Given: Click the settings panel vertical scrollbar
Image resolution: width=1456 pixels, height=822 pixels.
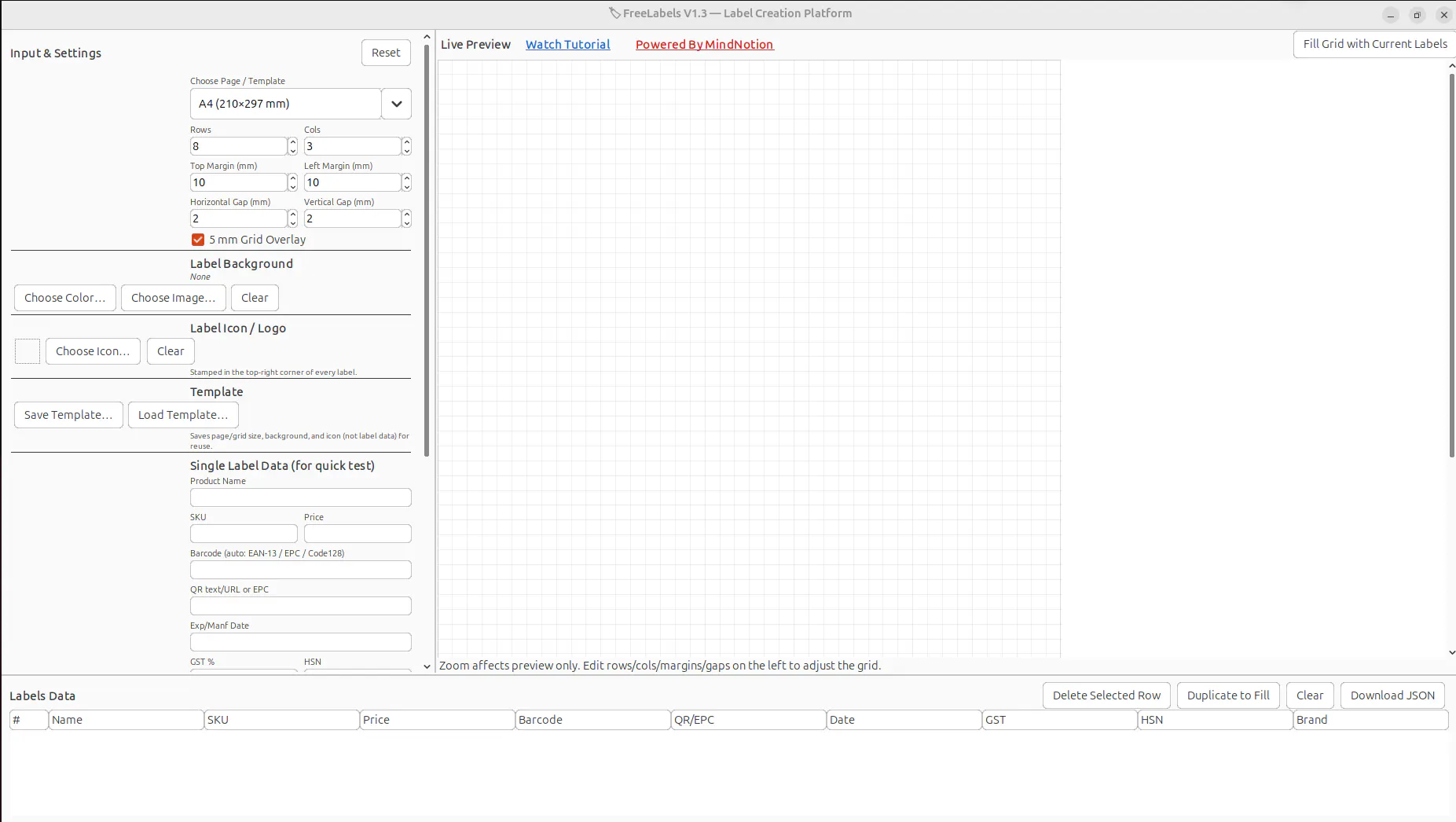Looking at the screenshot, I should (427, 251).
